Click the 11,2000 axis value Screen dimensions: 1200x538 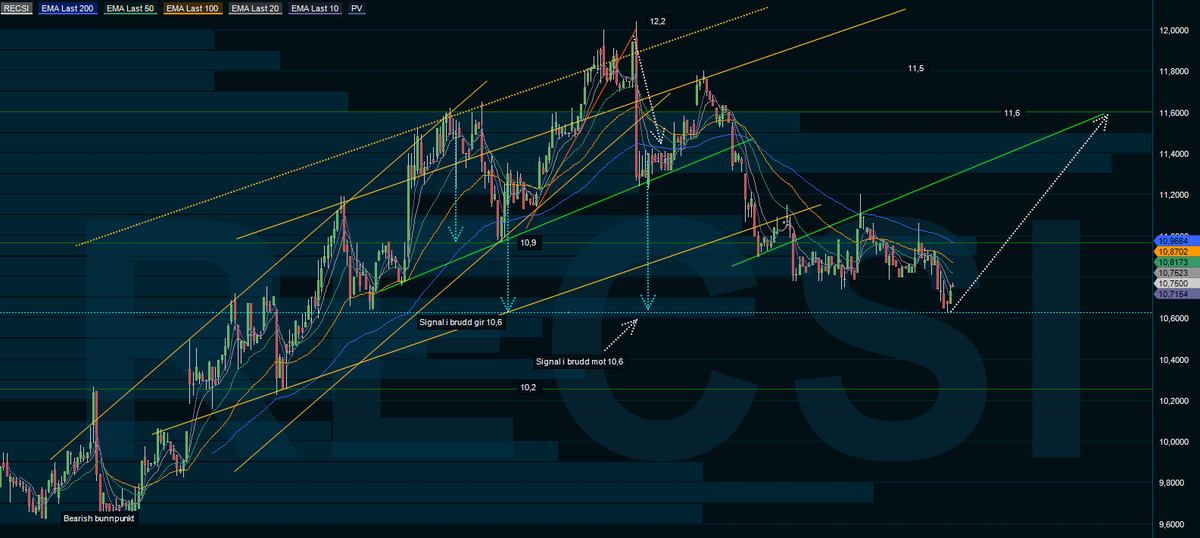(x=1172, y=195)
